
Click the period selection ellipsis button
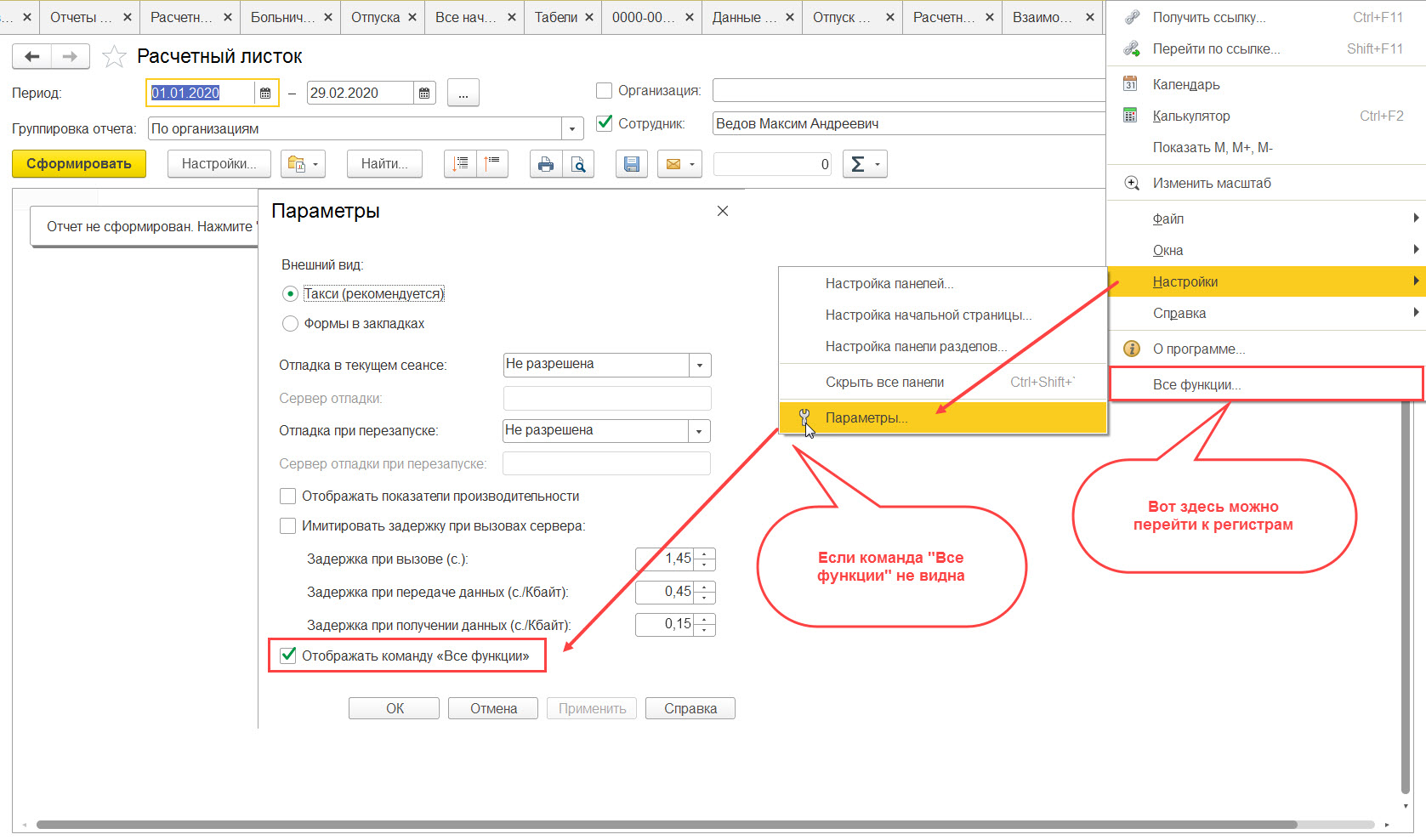[x=463, y=93]
